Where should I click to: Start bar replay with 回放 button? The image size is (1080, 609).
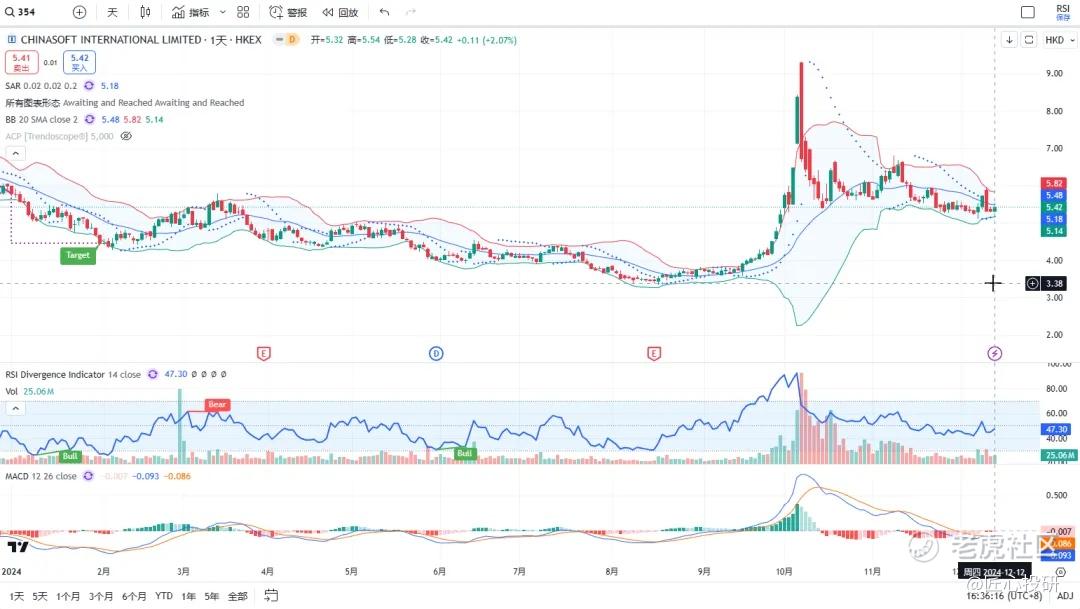[x=340, y=12]
